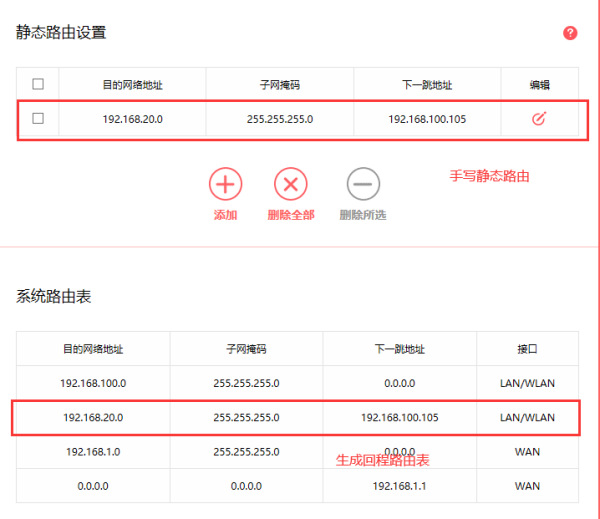Click the 下一跳地址 header in static route table
Image resolution: width=600 pixels, height=519 pixels.
(x=427, y=84)
